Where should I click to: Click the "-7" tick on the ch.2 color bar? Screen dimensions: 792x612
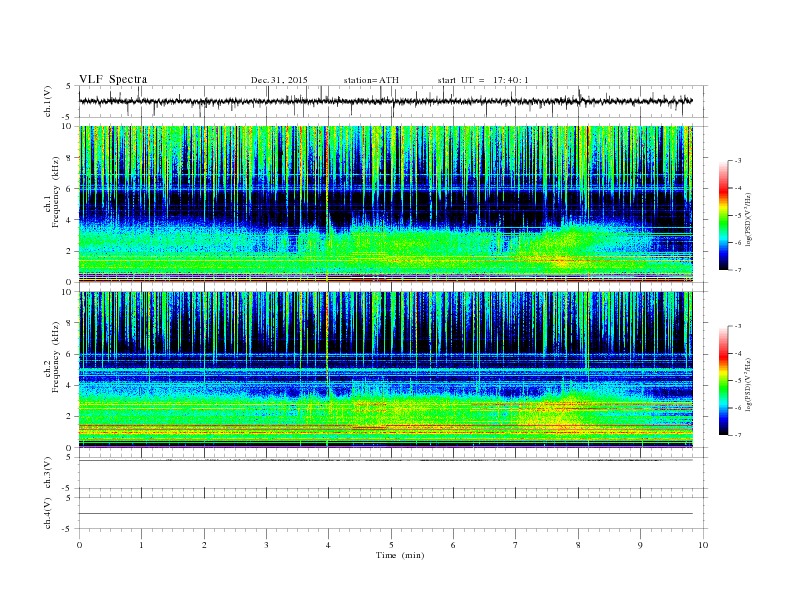(x=738, y=435)
